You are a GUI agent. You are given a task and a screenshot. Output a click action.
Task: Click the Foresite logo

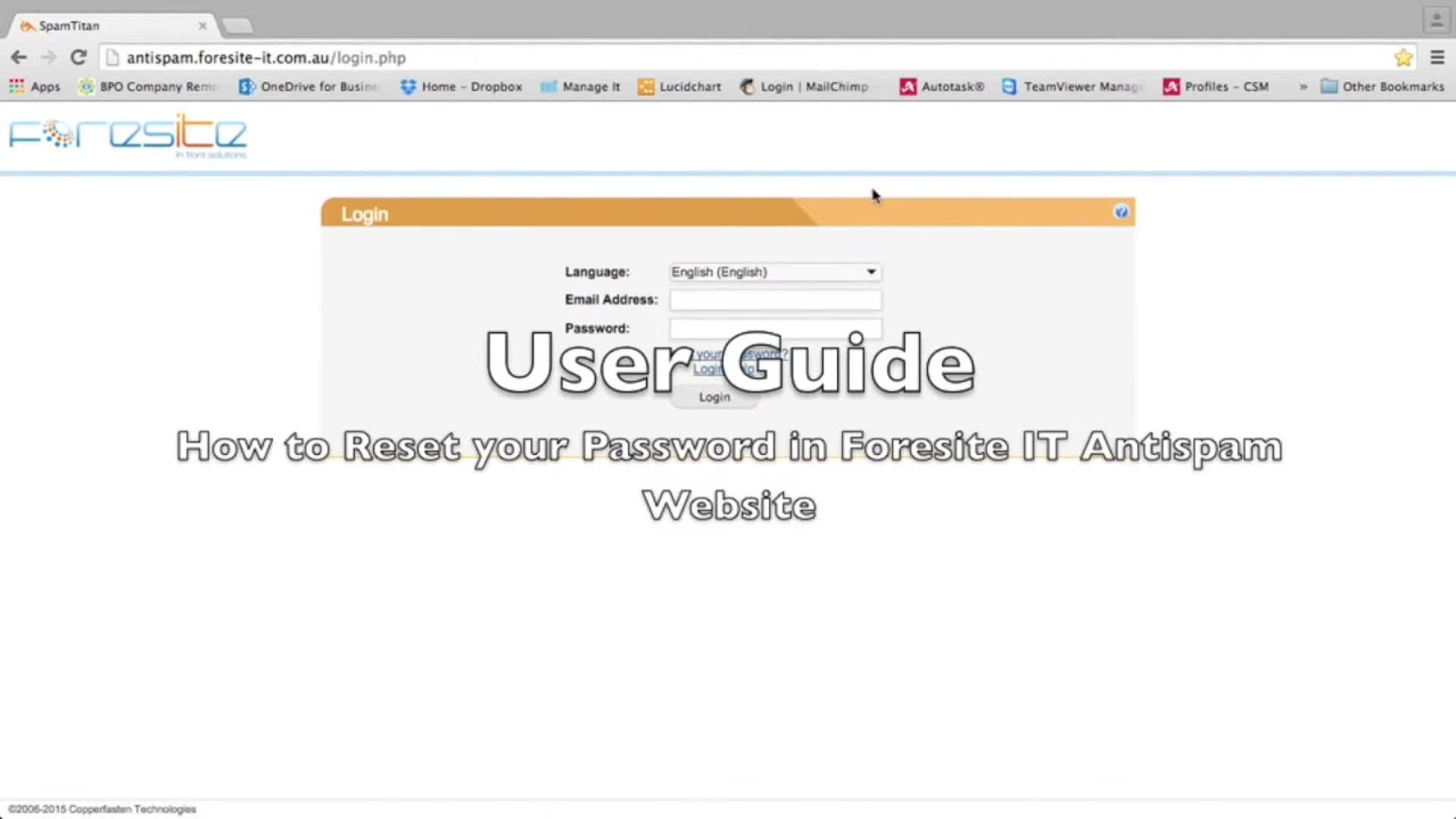[x=127, y=136]
